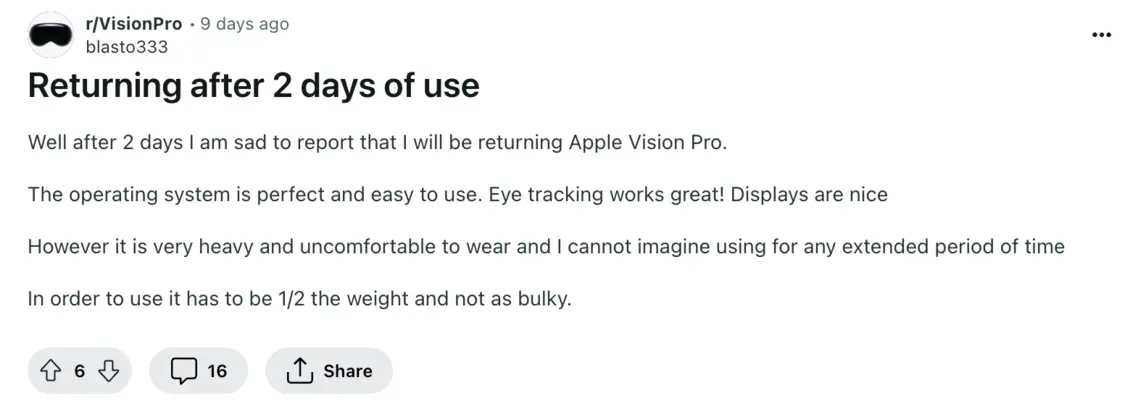Click the words "extended period of time"
This screenshot has height=401, width=1125.
pyautogui.click(x=953, y=247)
